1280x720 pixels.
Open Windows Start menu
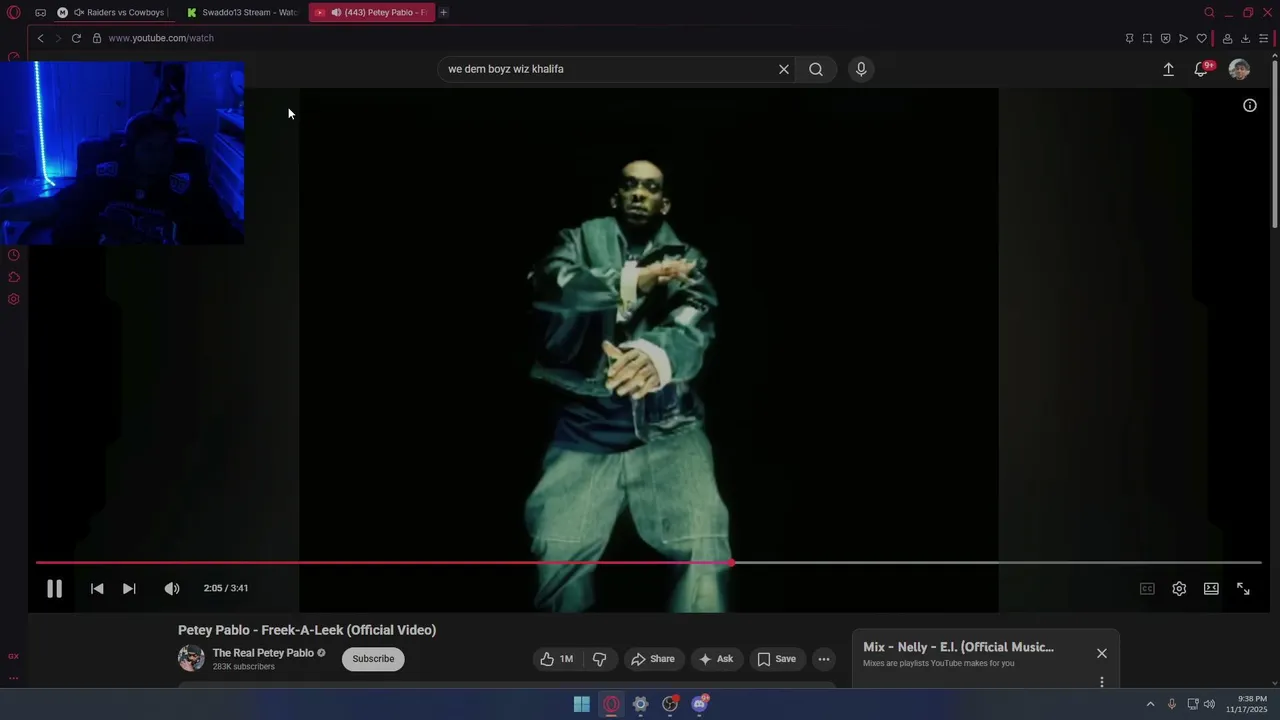(x=581, y=704)
